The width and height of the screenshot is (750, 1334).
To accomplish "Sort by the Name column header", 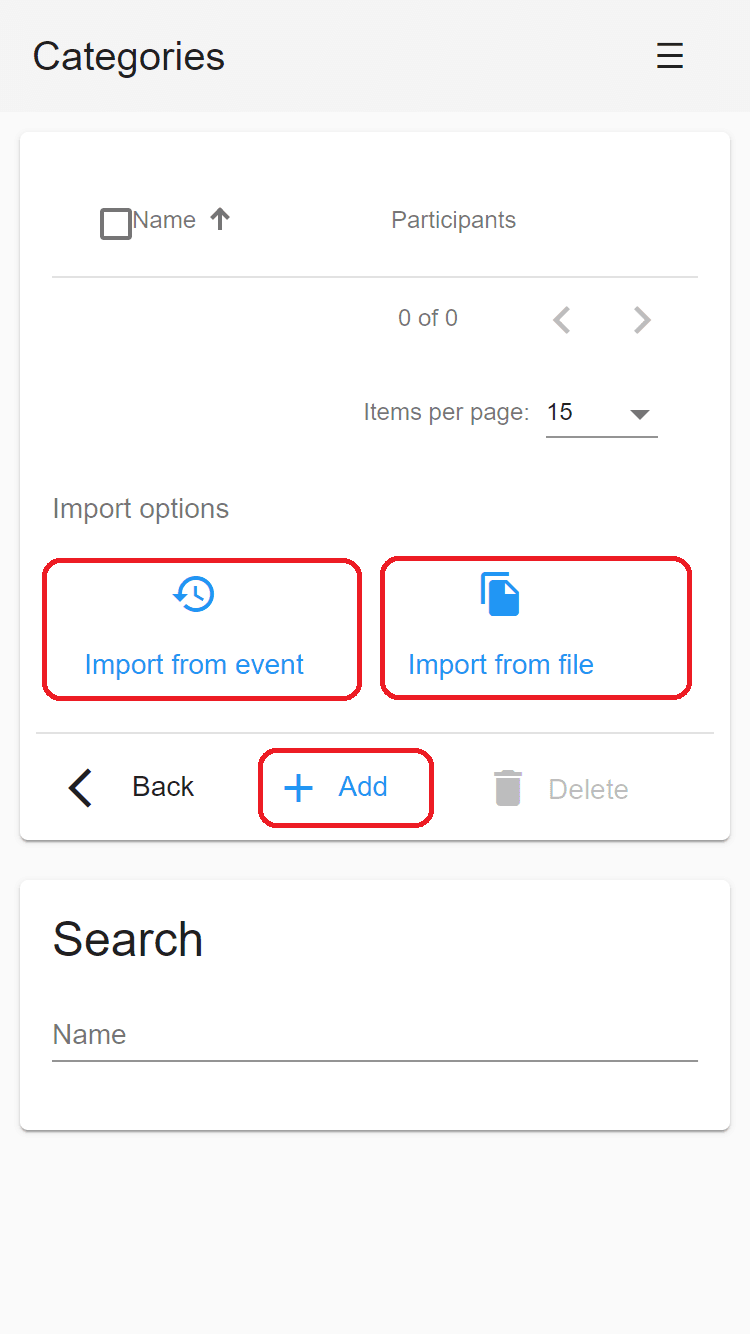I will pyautogui.click(x=164, y=220).
